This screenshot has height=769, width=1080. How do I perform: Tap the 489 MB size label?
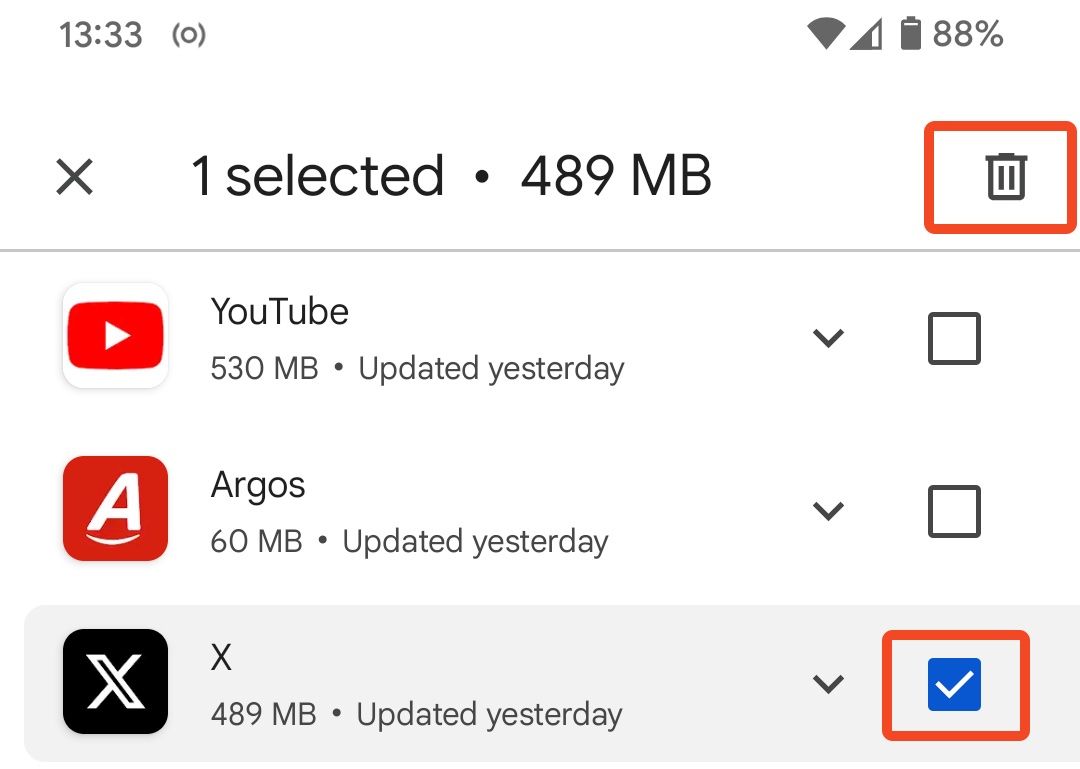click(x=616, y=176)
